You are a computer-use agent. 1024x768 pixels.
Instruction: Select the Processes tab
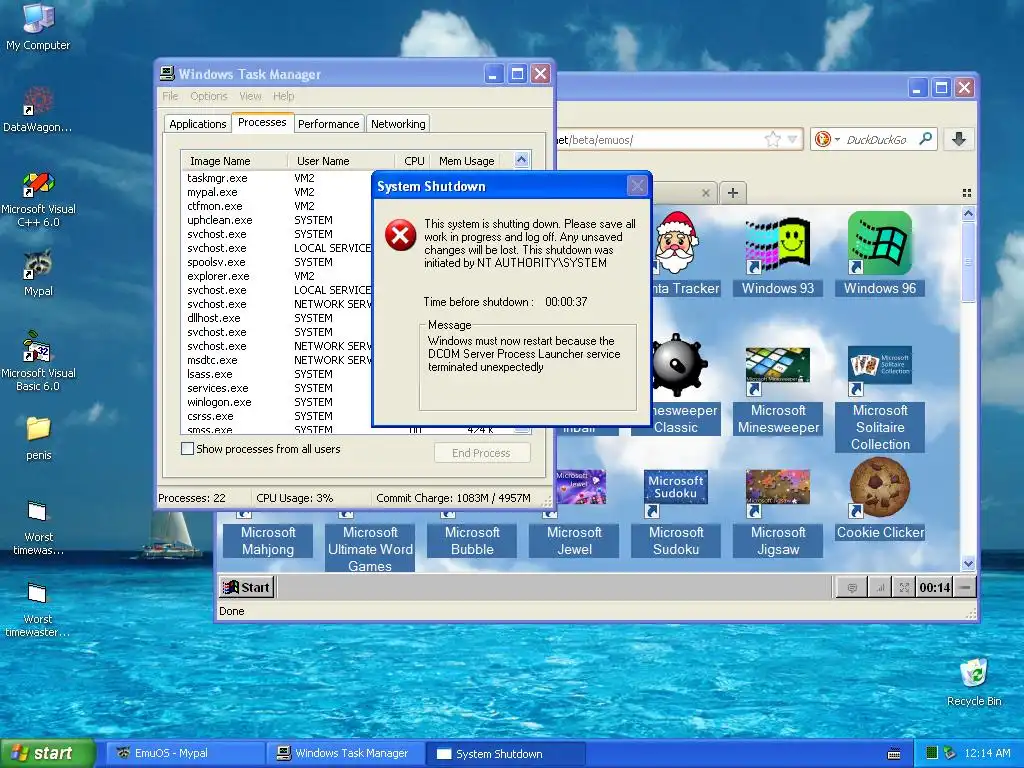coord(262,122)
